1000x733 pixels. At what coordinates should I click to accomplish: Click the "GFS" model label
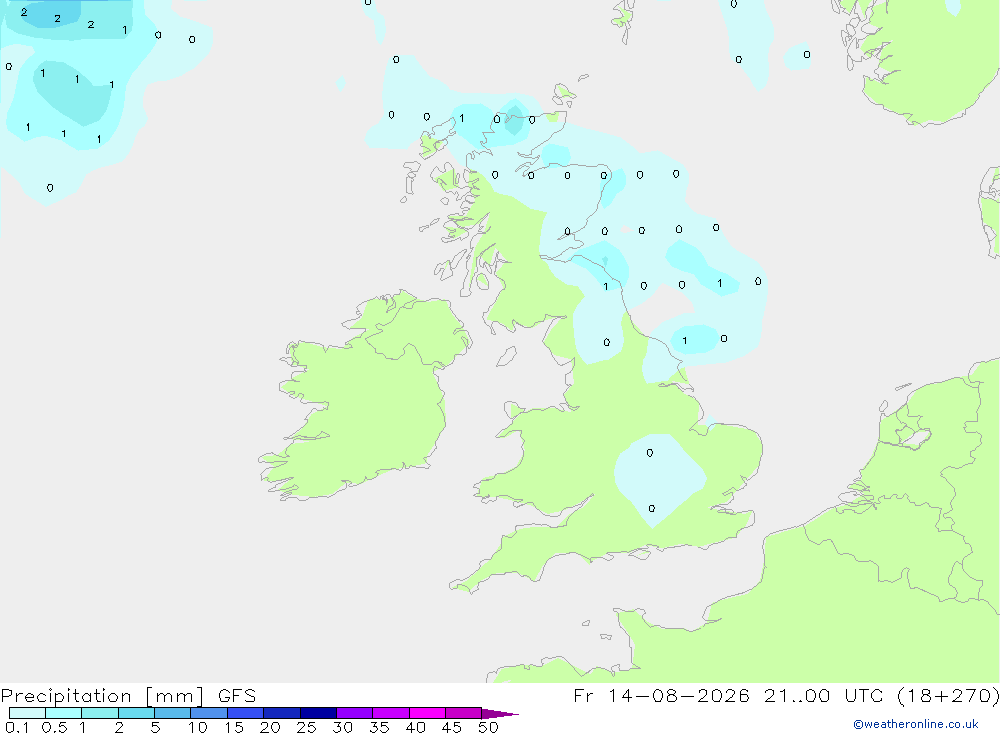tap(237, 695)
